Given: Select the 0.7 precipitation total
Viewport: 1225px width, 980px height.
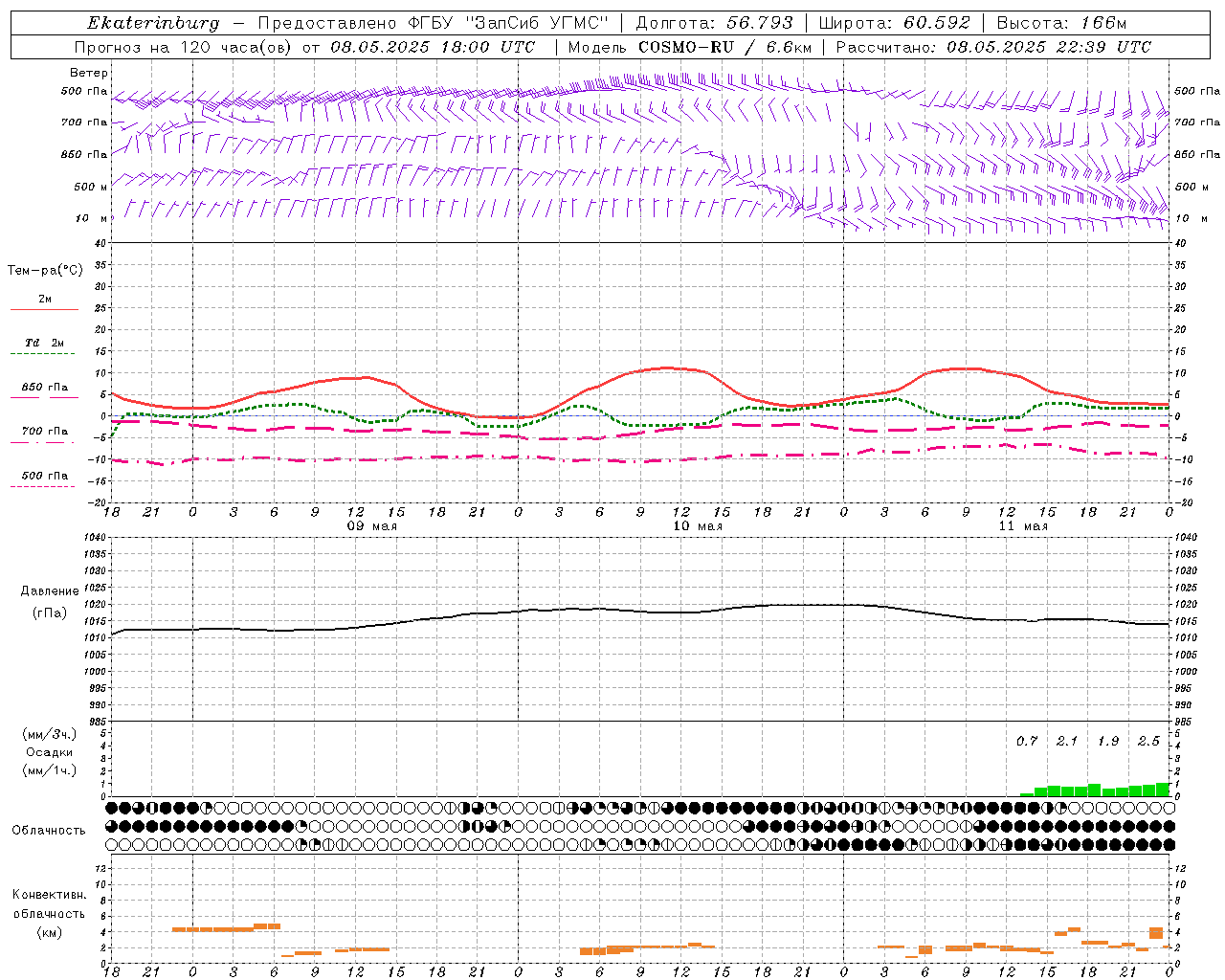Looking at the screenshot, I should coord(1027,742).
